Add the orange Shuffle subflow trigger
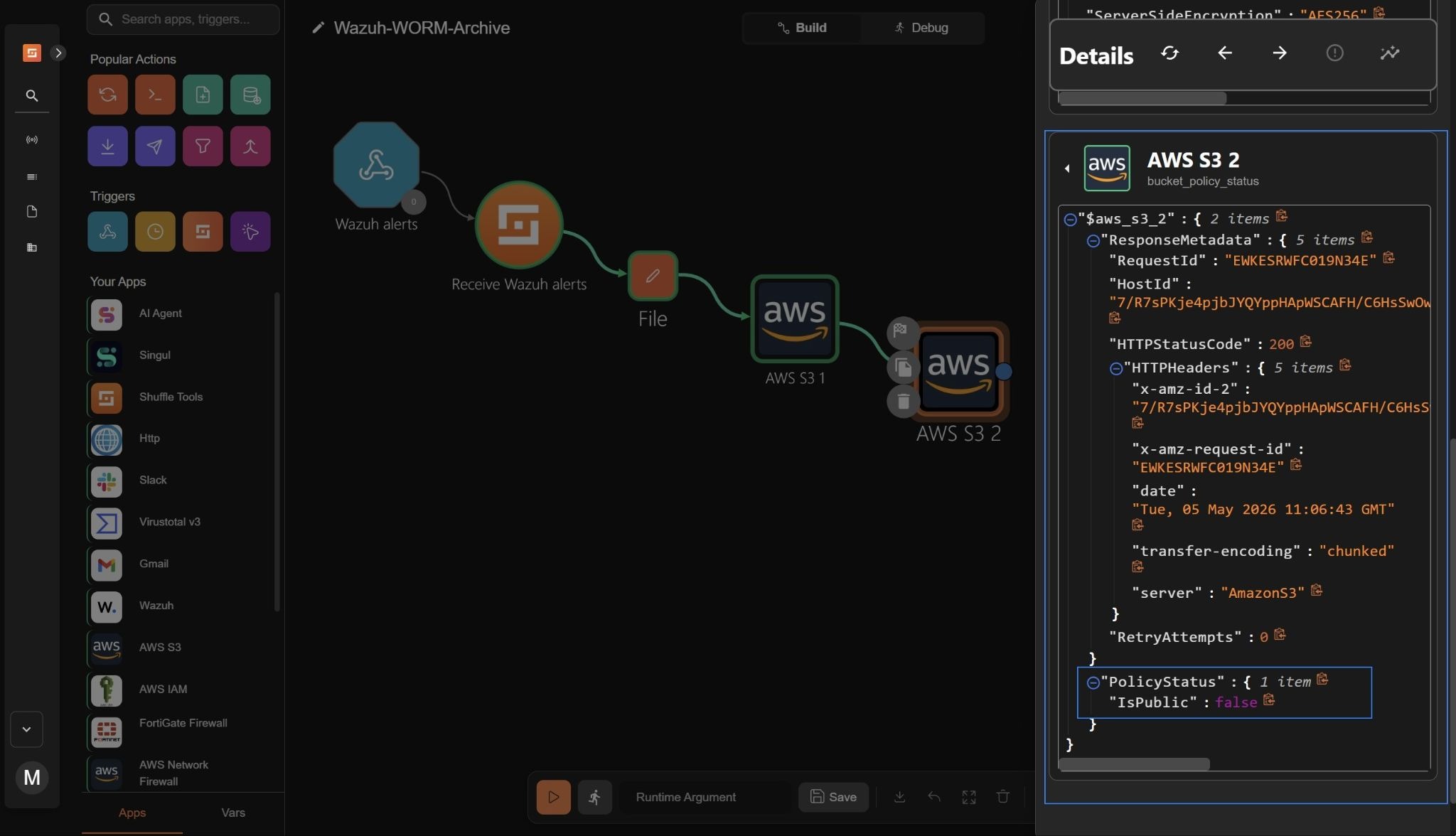The width and height of the screenshot is (1456, 836). (x=203, y=232)
